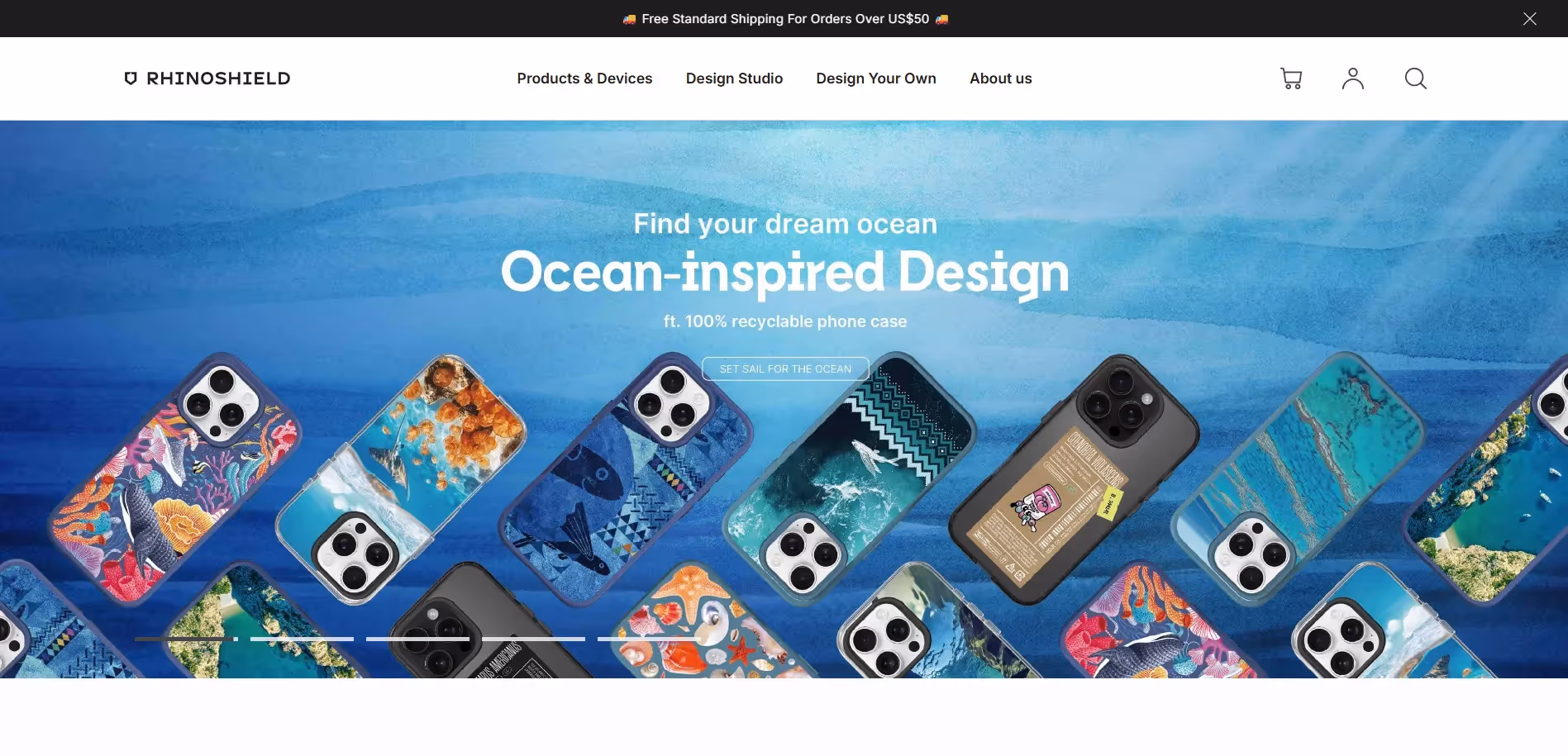Dismiss the free shipping announcement bar
Image resolution: width=1568 pixels, height=756 pixels.
(1530, 18)
